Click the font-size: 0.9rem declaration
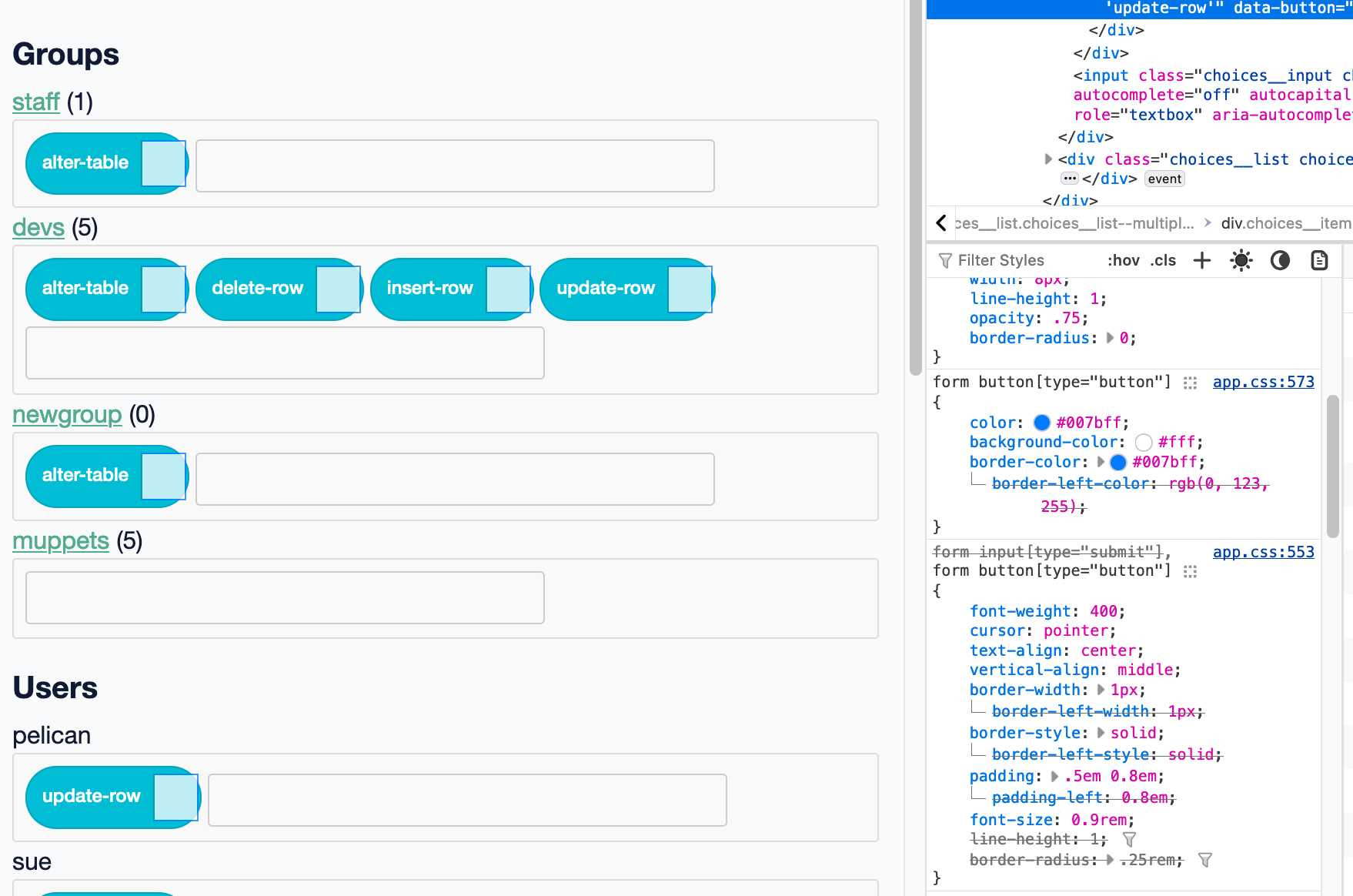 click(x=1052, y=820)
